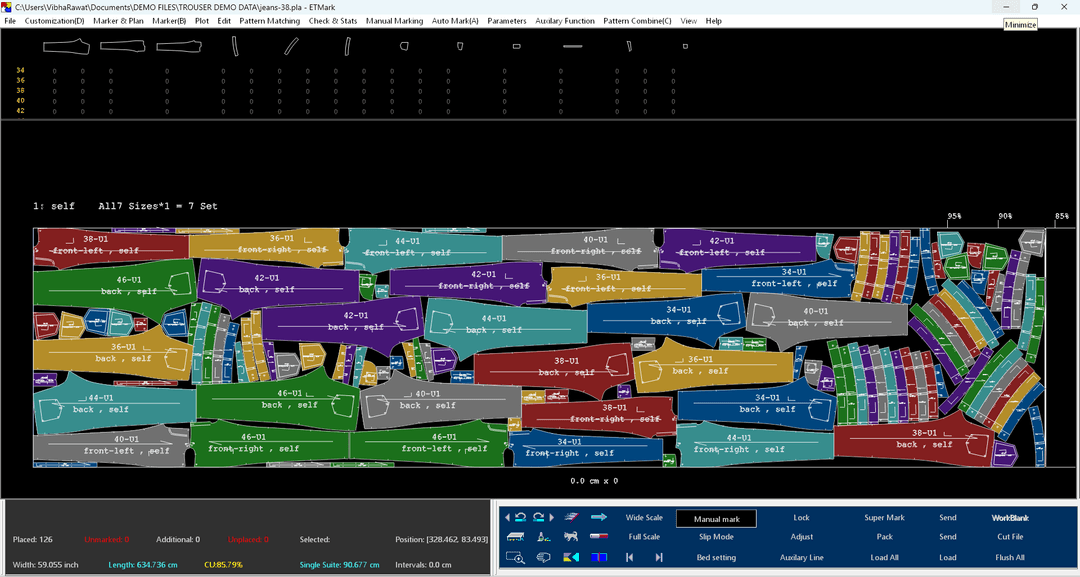Viewport: 1080px width, 577px height.
Task: Click the rotate clockwise arrow icon
Action: pyautogui.click(x=537, y=518)
